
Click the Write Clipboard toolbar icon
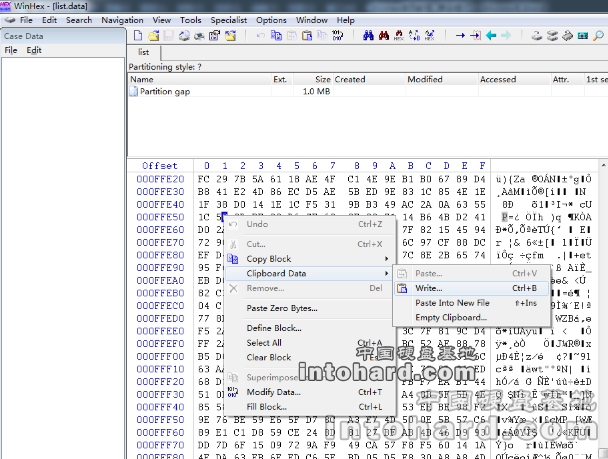point(307,36)
